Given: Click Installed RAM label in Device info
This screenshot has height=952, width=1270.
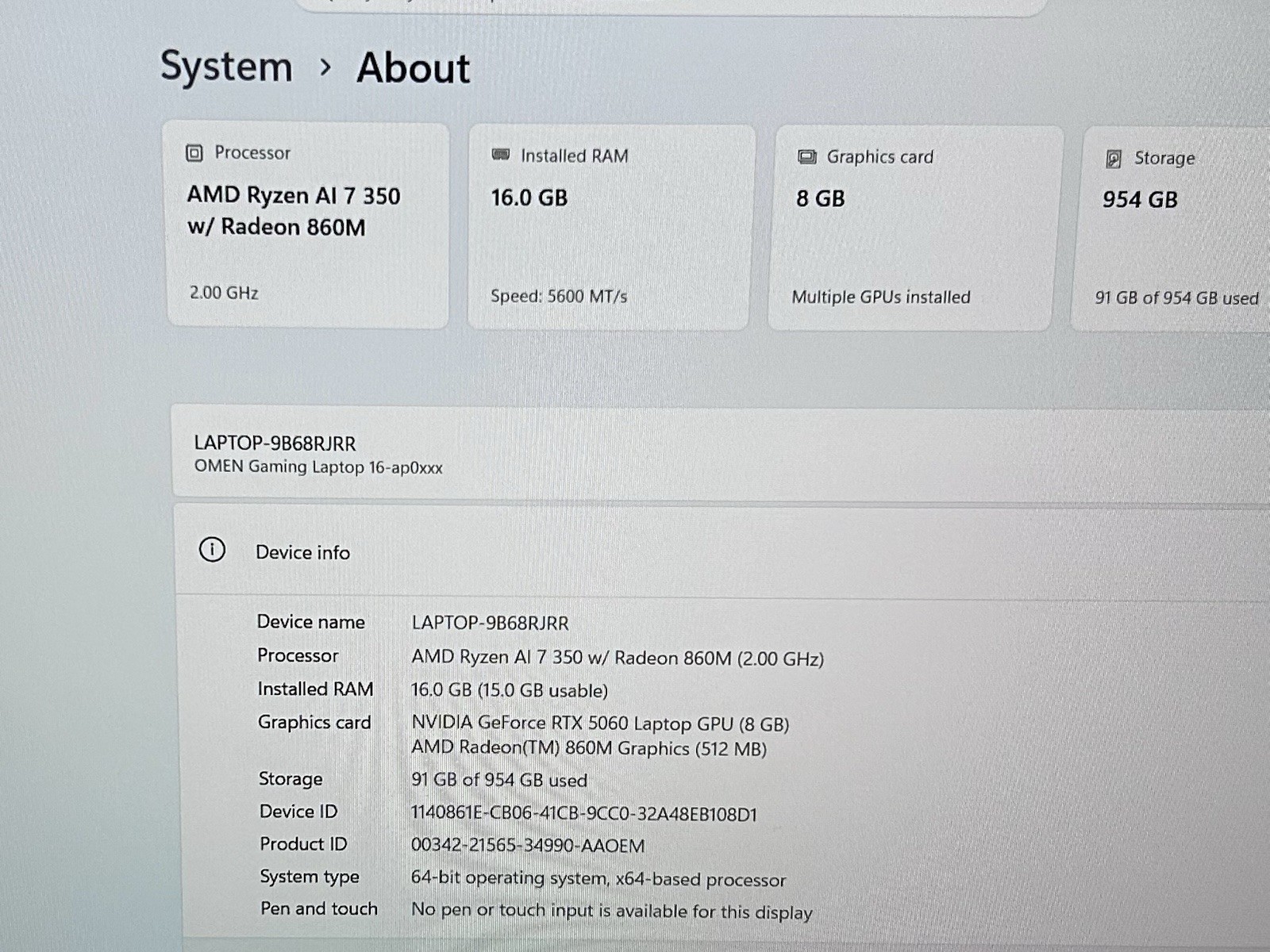Looking at the screenshot, I should pyautogui.click(x=315, y=689).
